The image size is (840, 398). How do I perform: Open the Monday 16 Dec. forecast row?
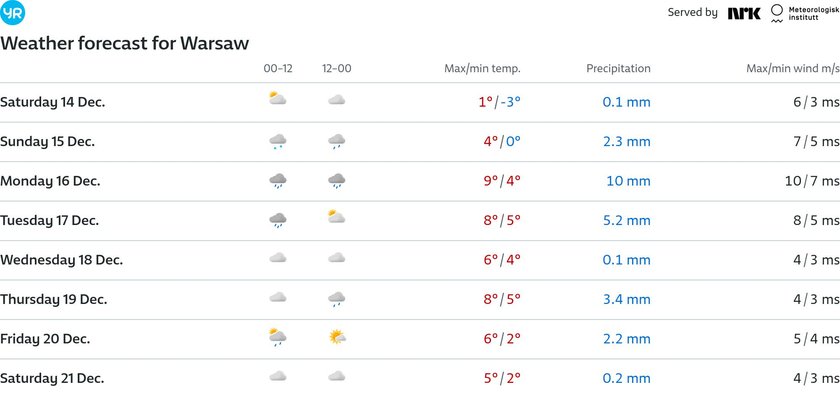(x=420, y=181)
